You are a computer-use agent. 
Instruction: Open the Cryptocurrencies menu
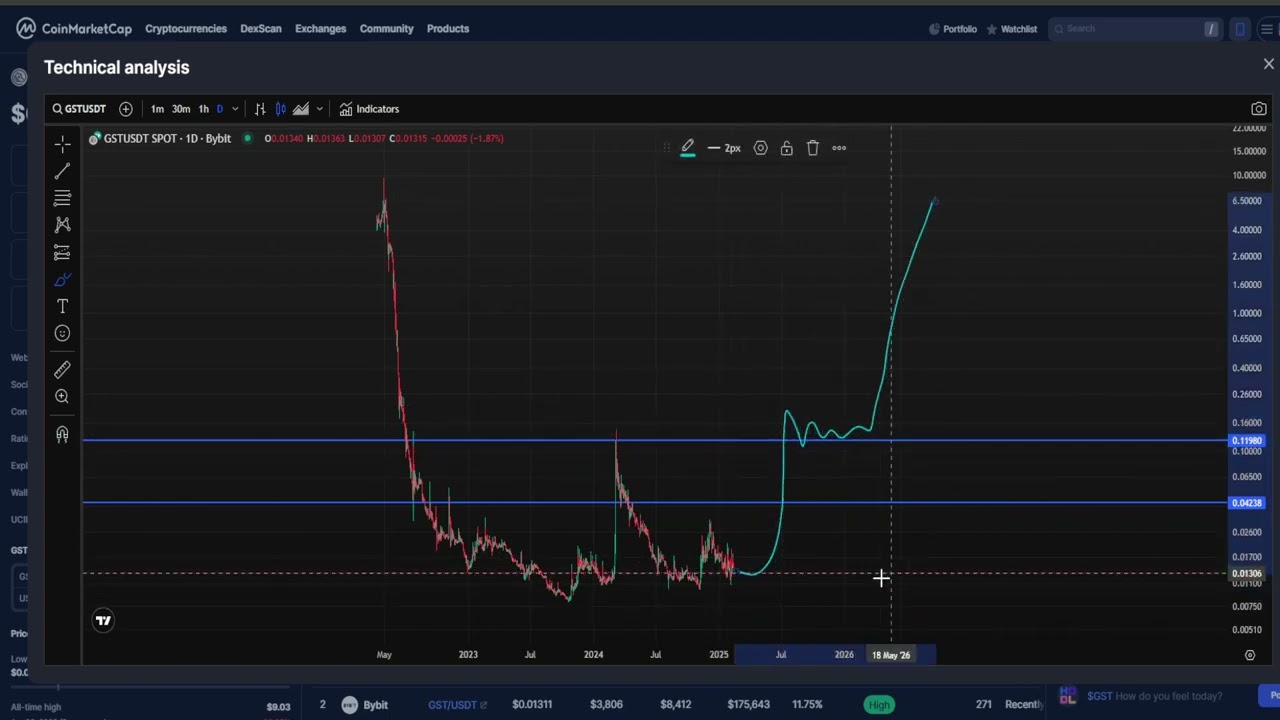click(x=186, y=28)
